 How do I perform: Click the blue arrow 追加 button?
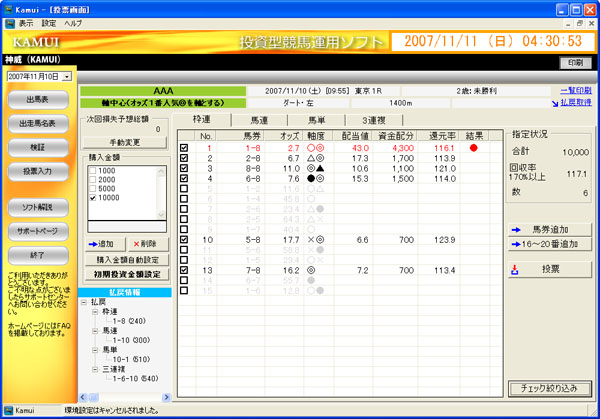tap(100, 243)
